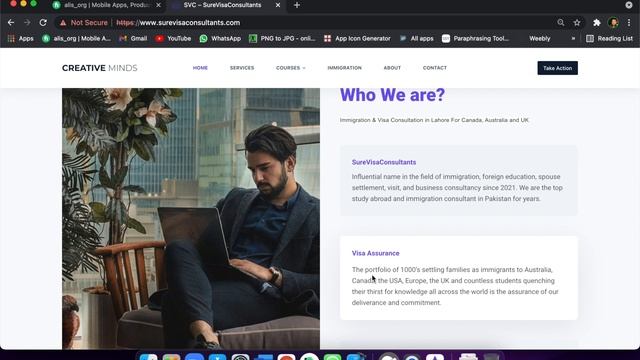Open the Chrome three-dot menu
This screenshot has height=360, width=640.
629,23
